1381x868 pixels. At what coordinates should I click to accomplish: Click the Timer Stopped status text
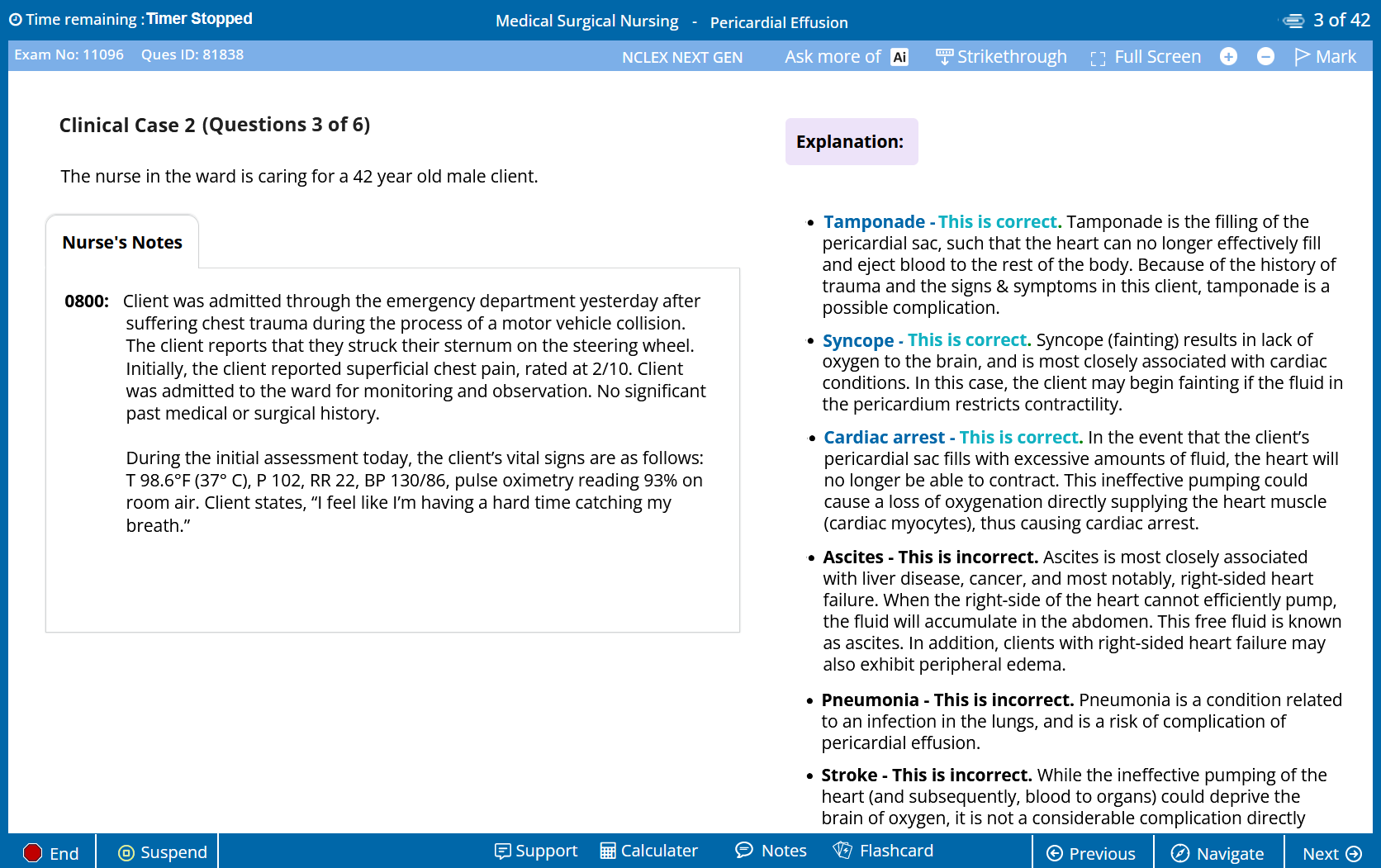pos(200,19)
